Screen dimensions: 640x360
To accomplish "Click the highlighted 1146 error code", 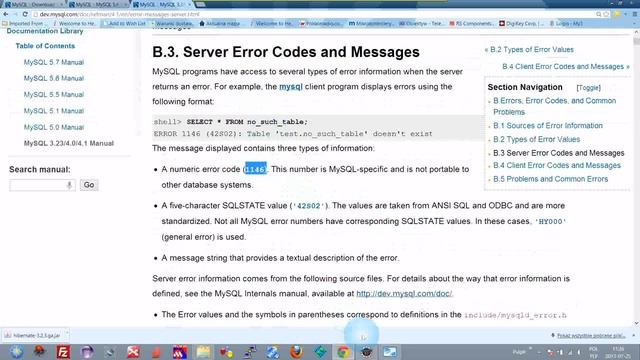I will [255, 169].
